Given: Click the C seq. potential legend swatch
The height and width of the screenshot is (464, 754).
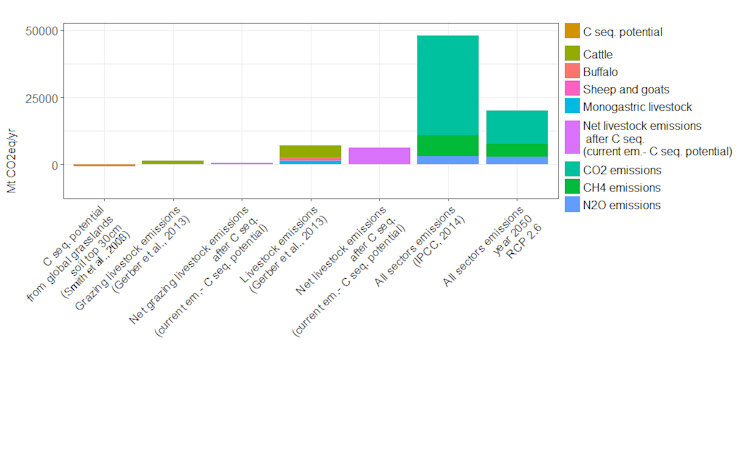Looking at the screenshot, I should (x=572, y=31).
